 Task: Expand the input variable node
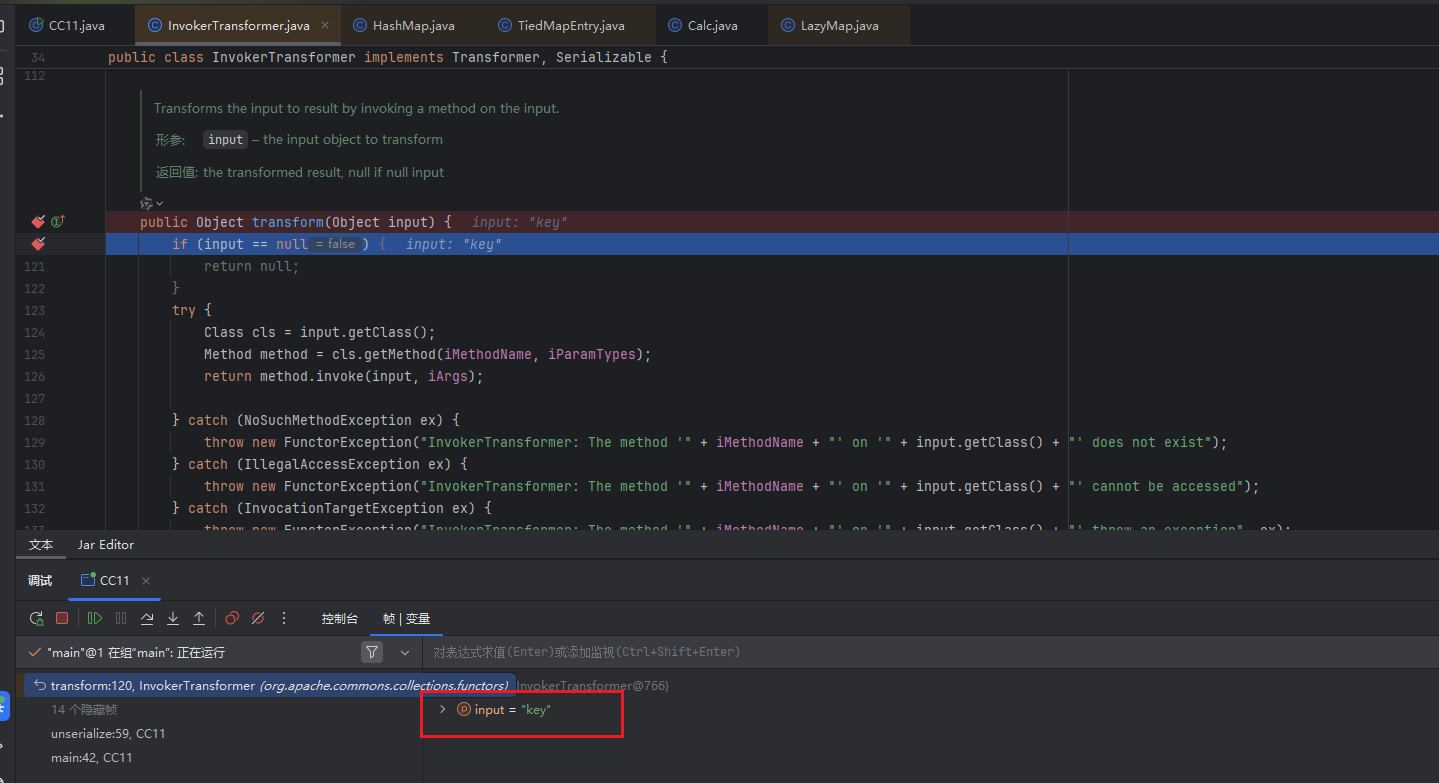(x=443, y=709)
